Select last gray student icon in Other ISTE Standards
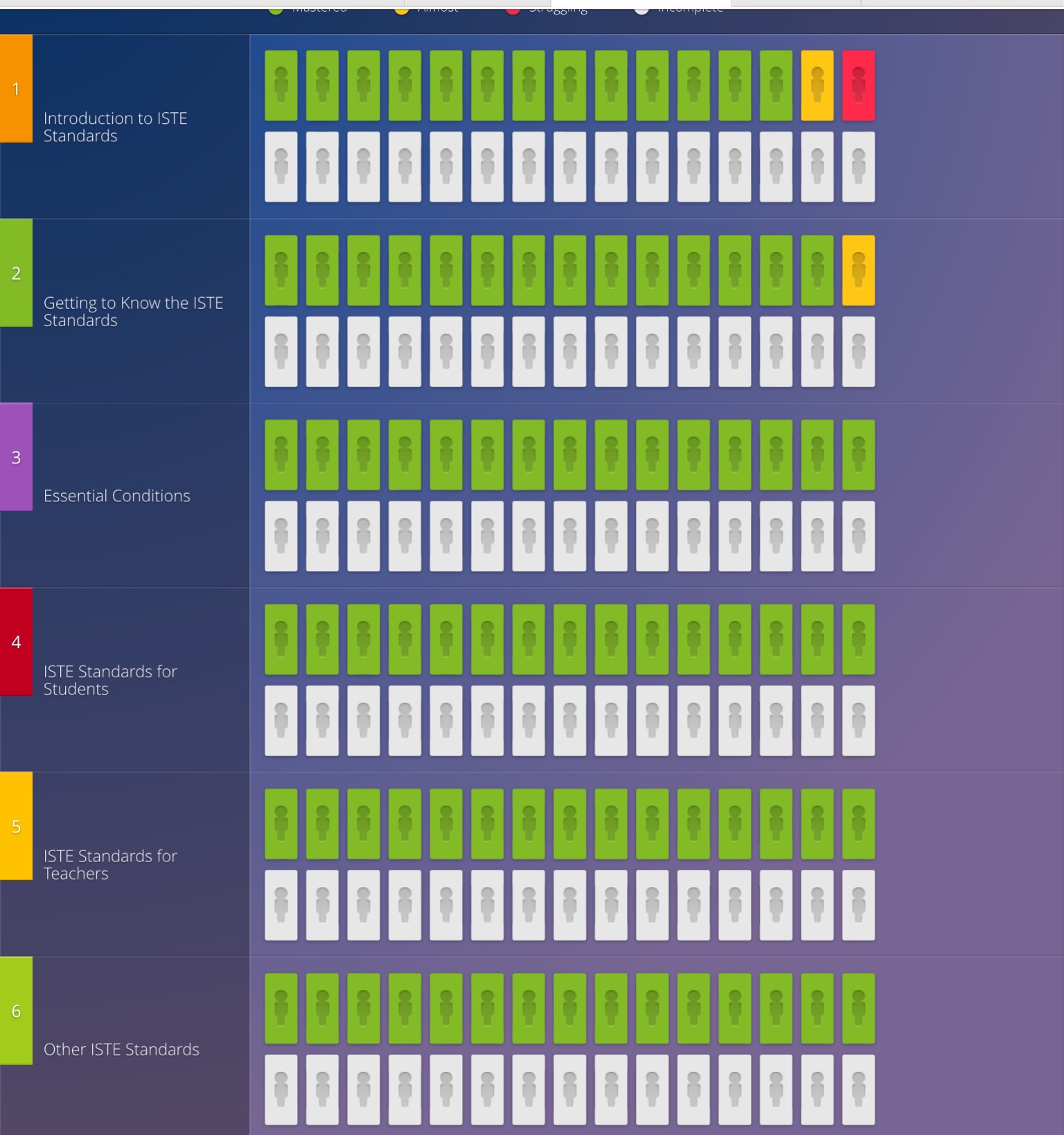The width and height of the screenshot is (1064, 1135). tap(858, 1089)
